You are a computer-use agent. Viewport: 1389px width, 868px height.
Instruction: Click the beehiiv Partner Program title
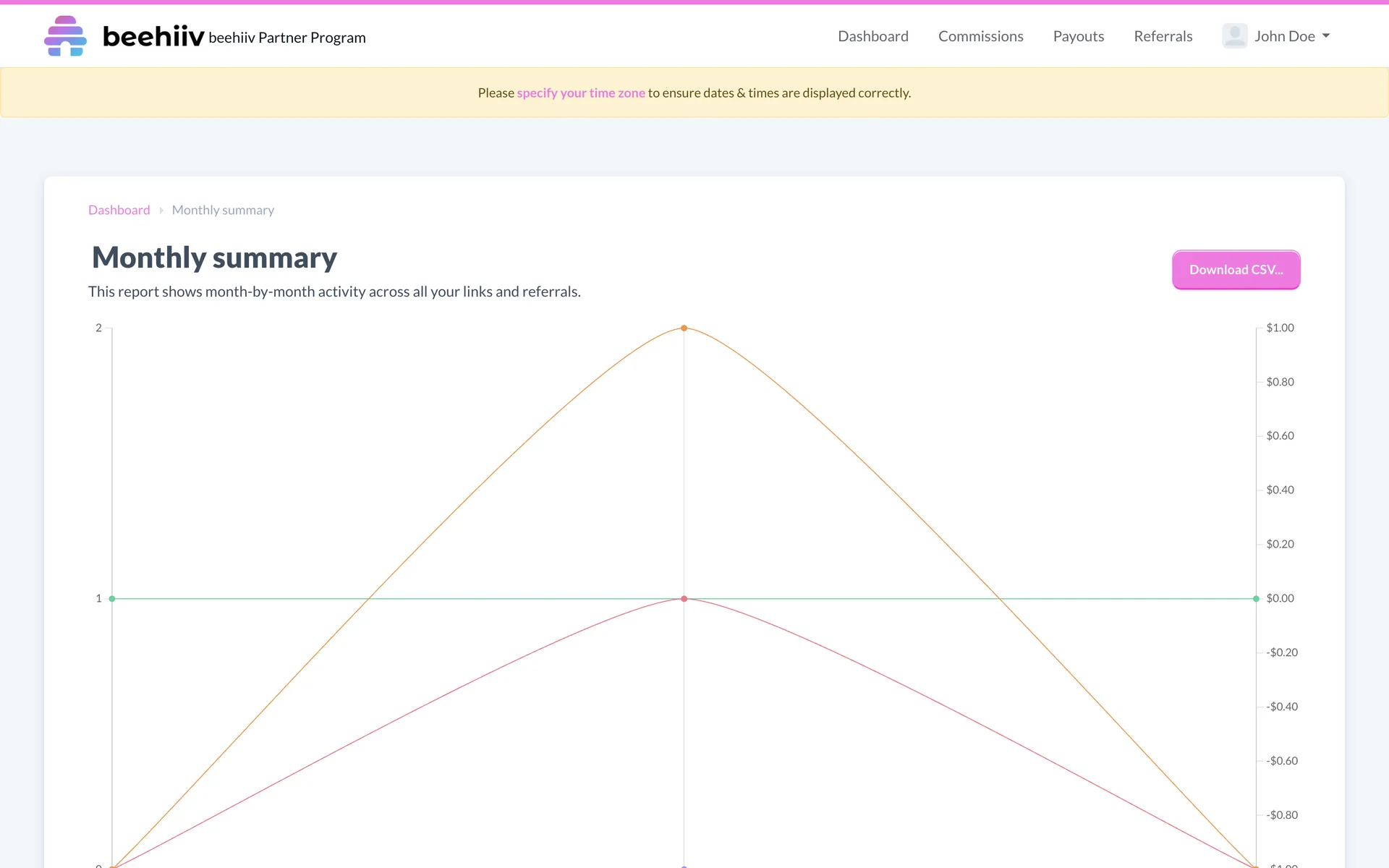(x=287, y=38)
